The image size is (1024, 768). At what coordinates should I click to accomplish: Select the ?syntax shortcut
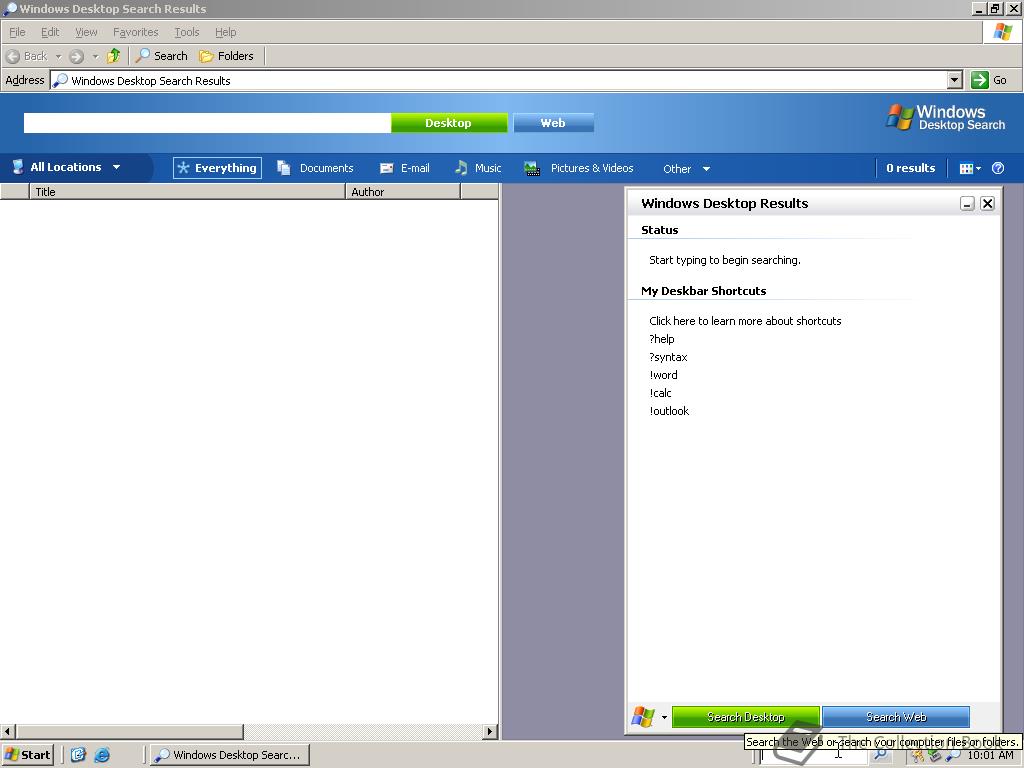point(668,357)
